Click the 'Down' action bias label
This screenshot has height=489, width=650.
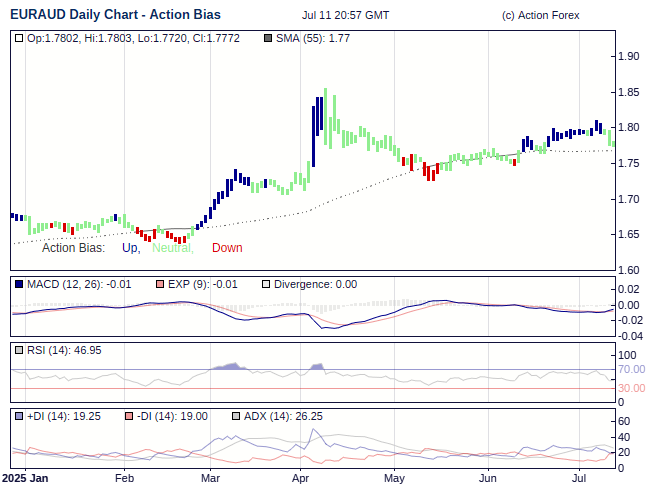[x=227, y=248]
